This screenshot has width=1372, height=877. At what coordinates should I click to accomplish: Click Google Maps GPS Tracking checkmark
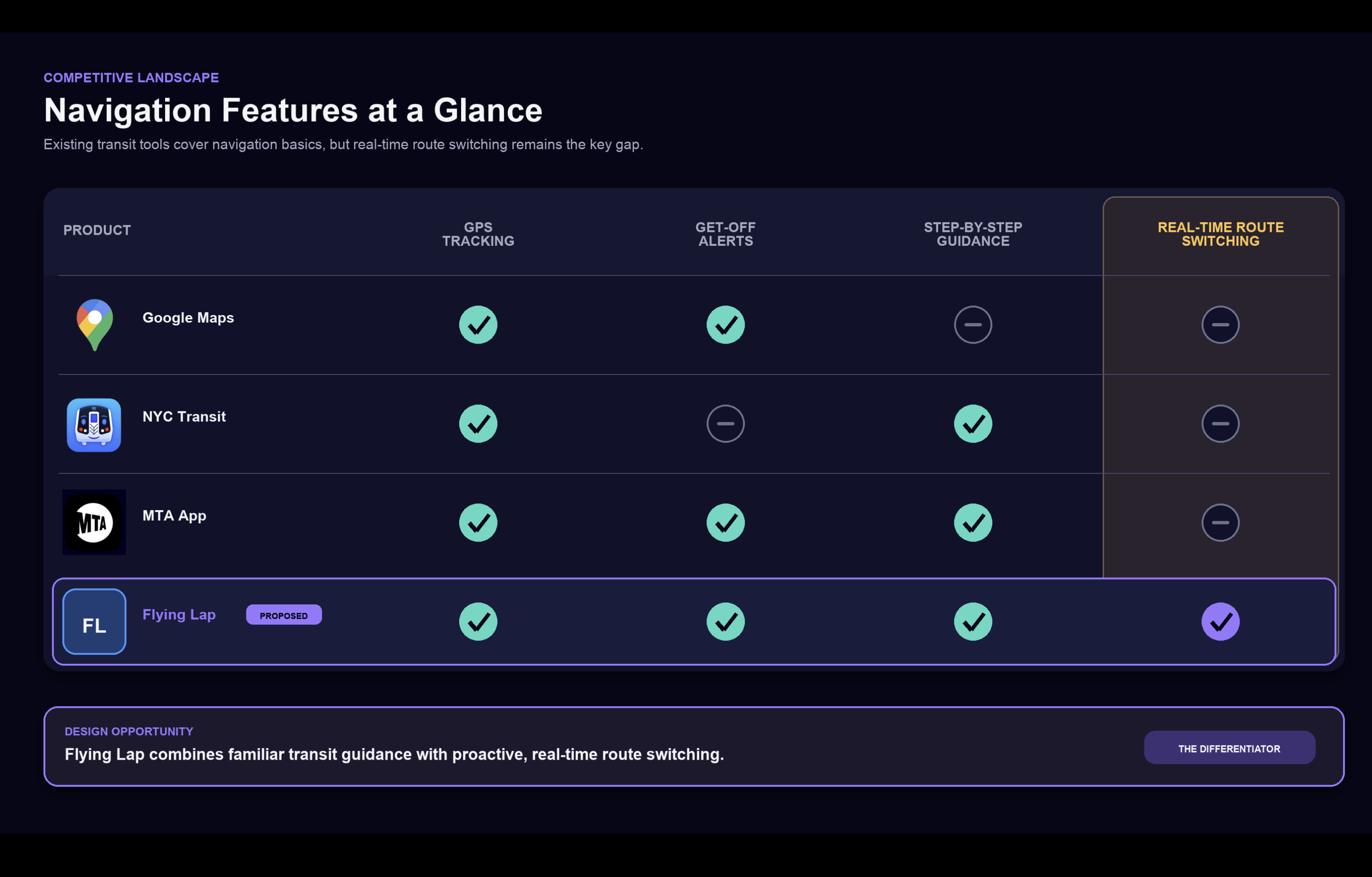[x=478, y=324]
